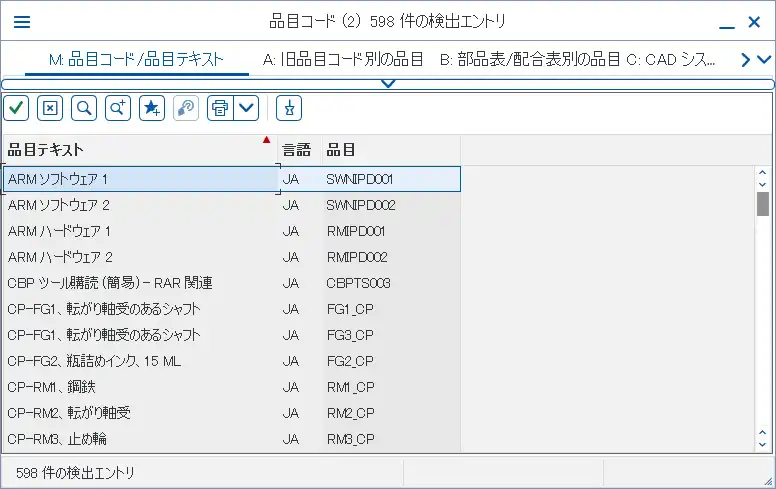Click the 品目 column header

391,149
